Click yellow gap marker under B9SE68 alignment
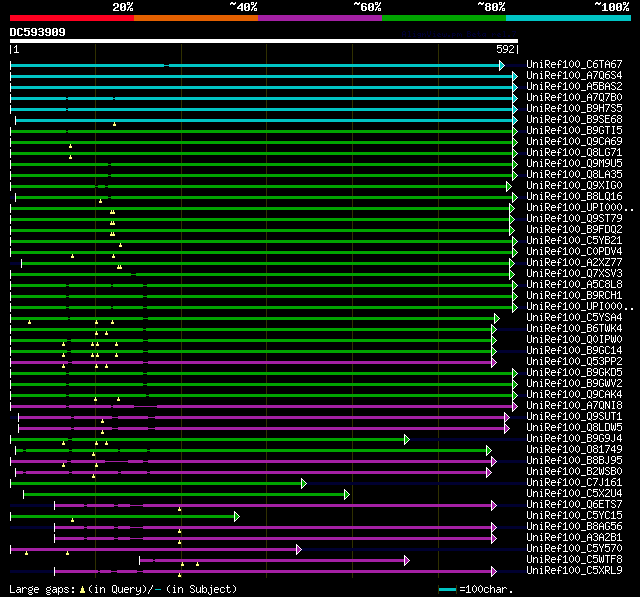Screen dimensions: 640x597 click(x=115, y=124)
